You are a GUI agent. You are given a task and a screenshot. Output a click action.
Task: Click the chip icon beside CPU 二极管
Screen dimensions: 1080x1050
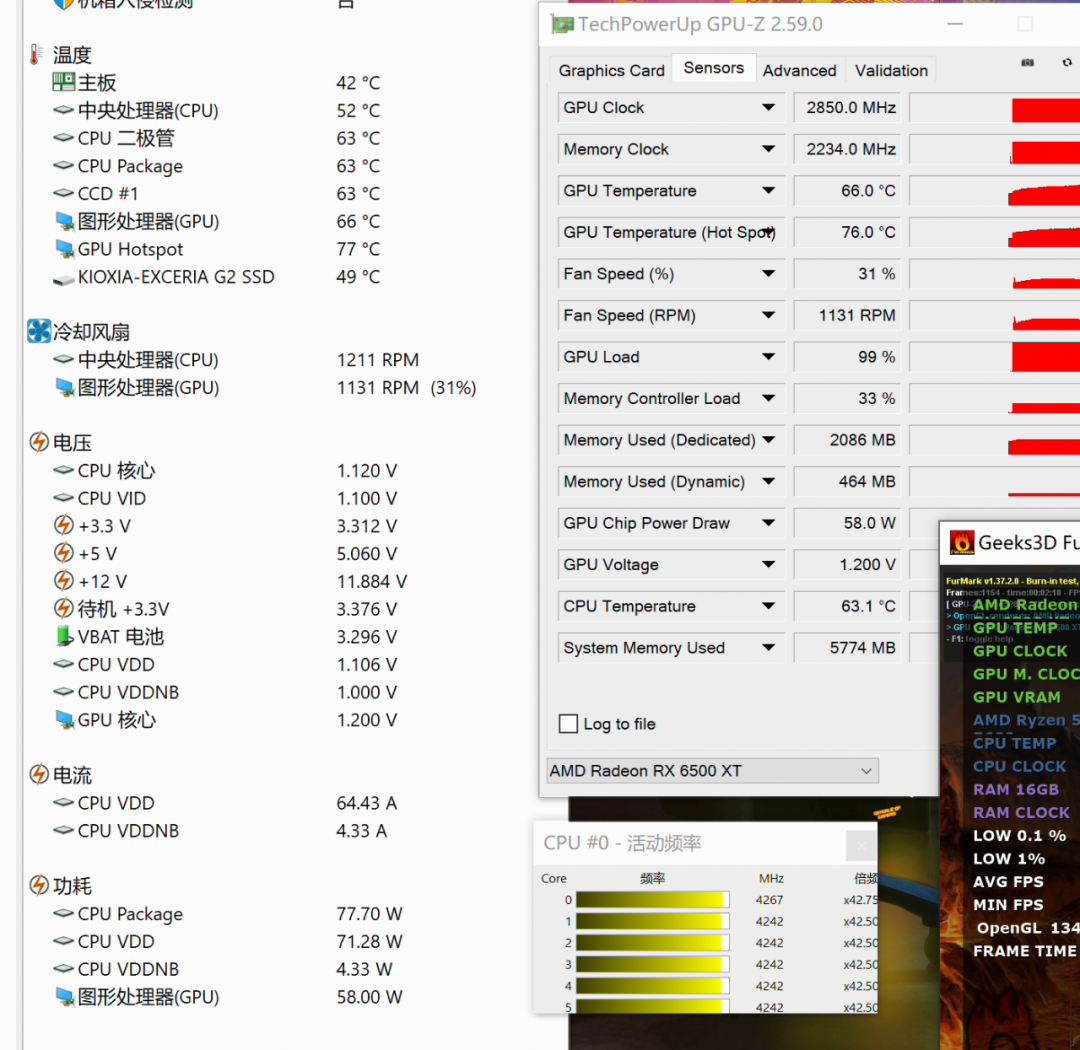(63, 138)
